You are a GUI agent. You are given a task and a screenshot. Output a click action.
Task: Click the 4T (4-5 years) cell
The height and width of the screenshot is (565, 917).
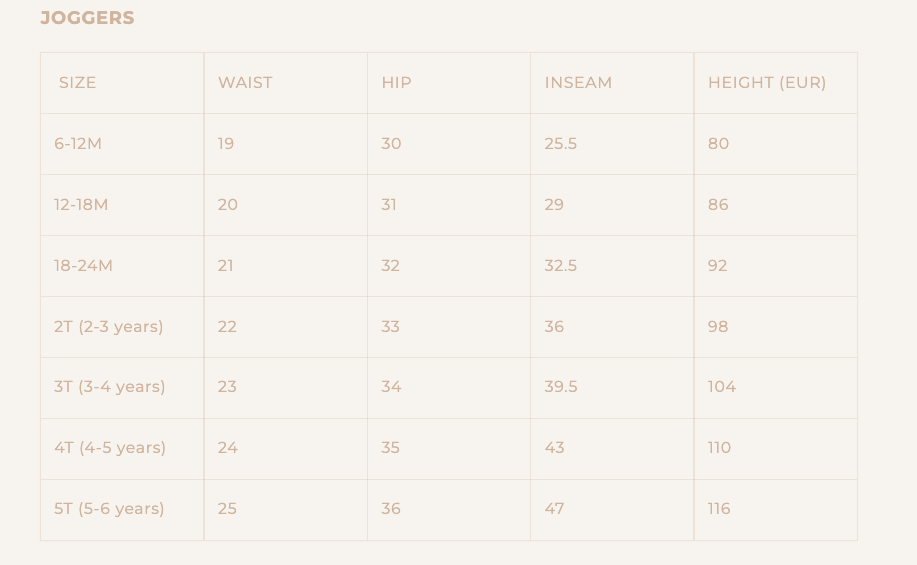pos(110,448)
